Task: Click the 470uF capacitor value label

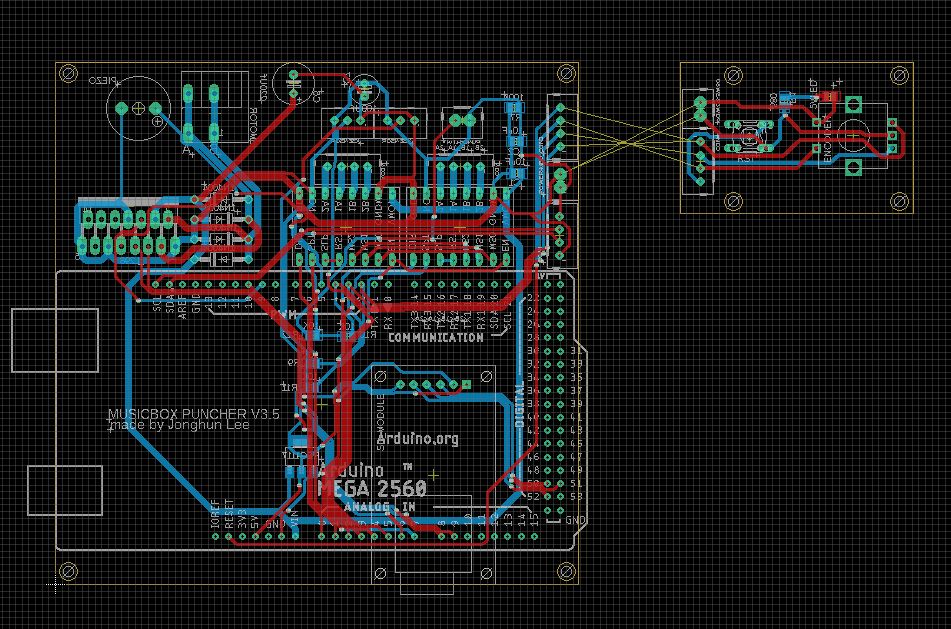Action: [x=263, y=89]
